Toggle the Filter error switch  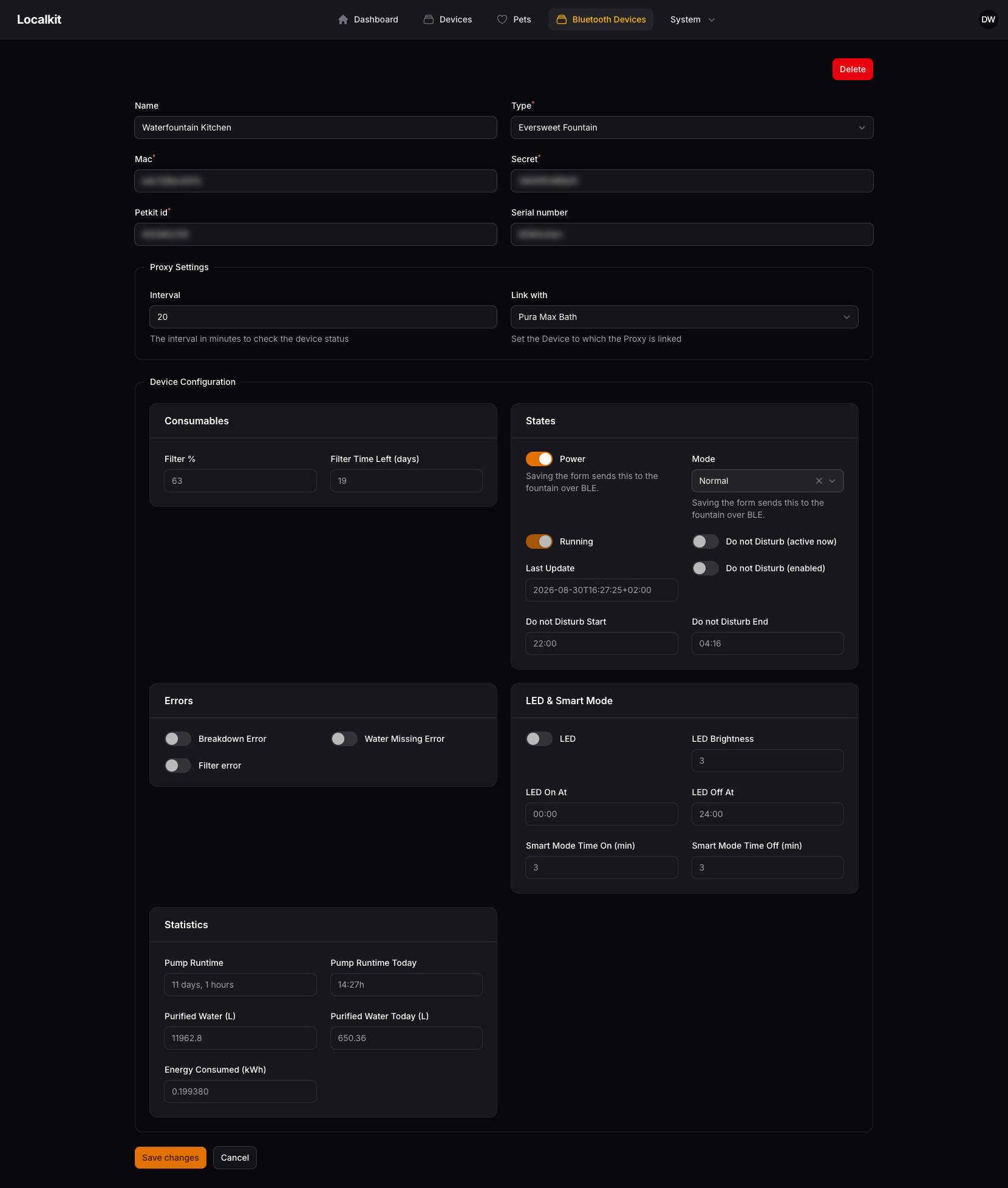(x=178, y=765)
